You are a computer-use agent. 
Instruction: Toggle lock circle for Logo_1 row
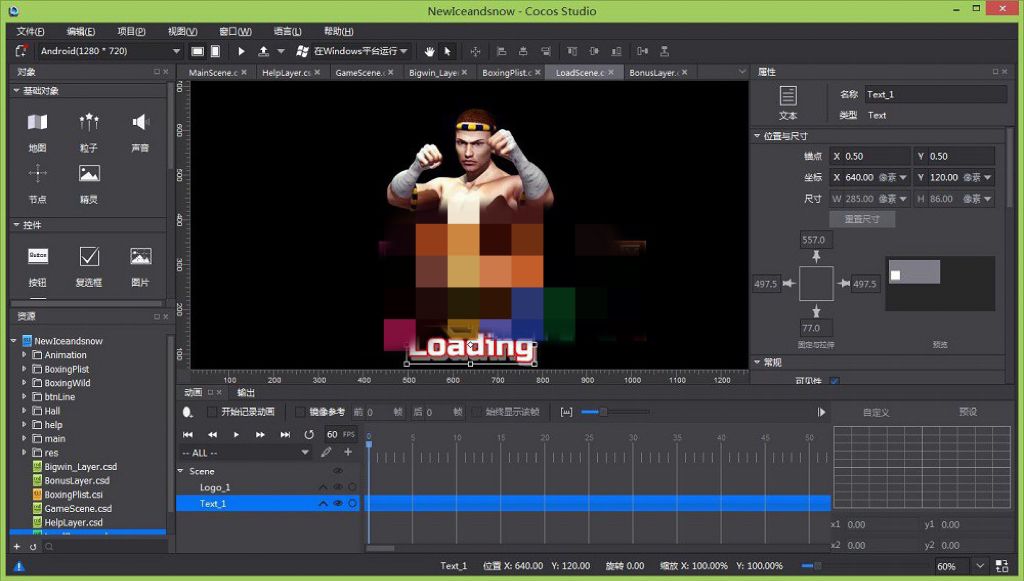pos(353,487)
